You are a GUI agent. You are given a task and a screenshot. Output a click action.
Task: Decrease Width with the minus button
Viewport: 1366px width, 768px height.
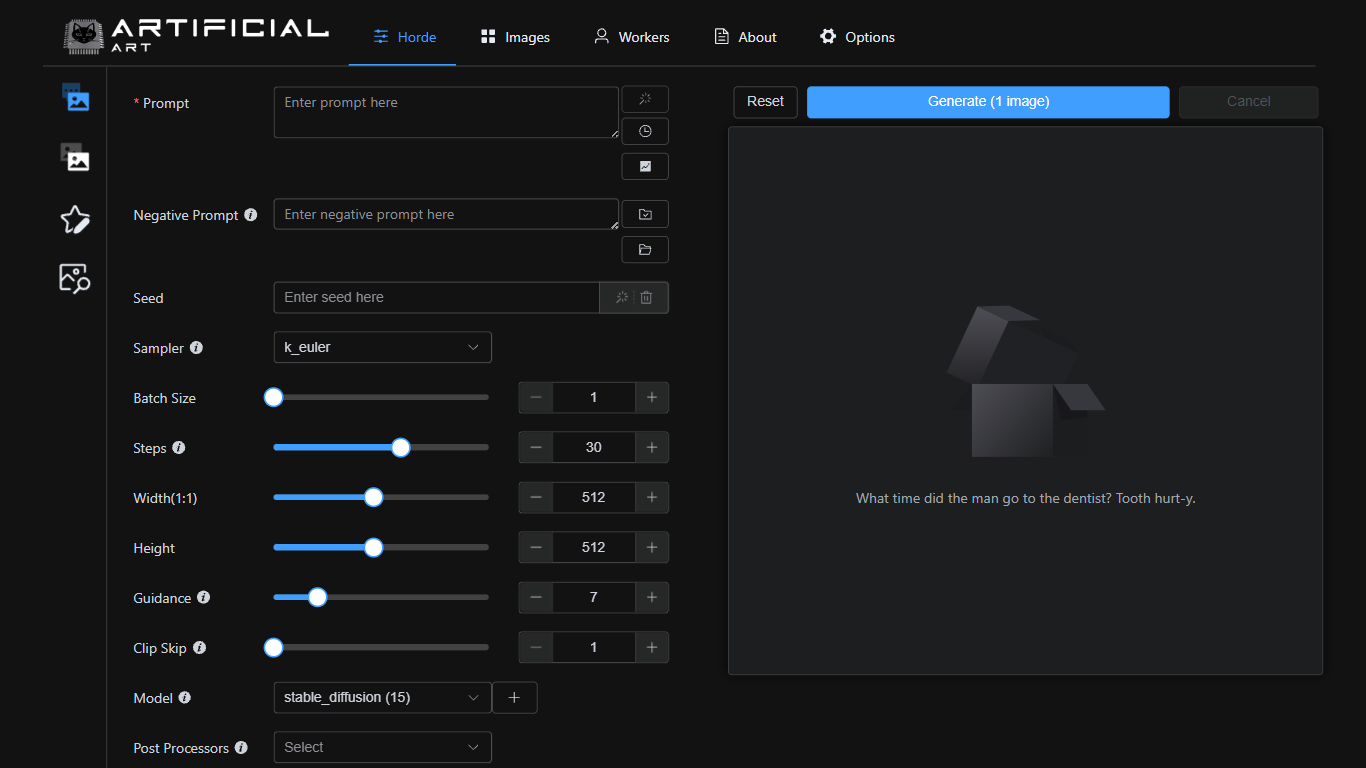coord(536,498)
